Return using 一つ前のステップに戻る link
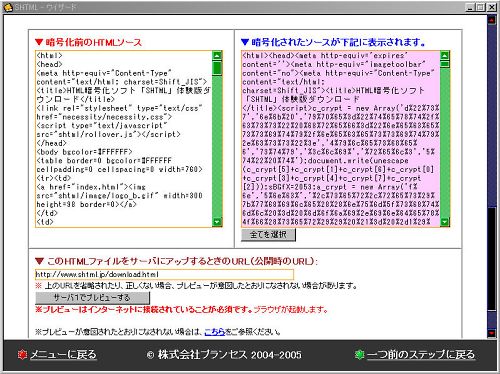The width and height of the screenshot is (500, 374). tap(421, 355)
